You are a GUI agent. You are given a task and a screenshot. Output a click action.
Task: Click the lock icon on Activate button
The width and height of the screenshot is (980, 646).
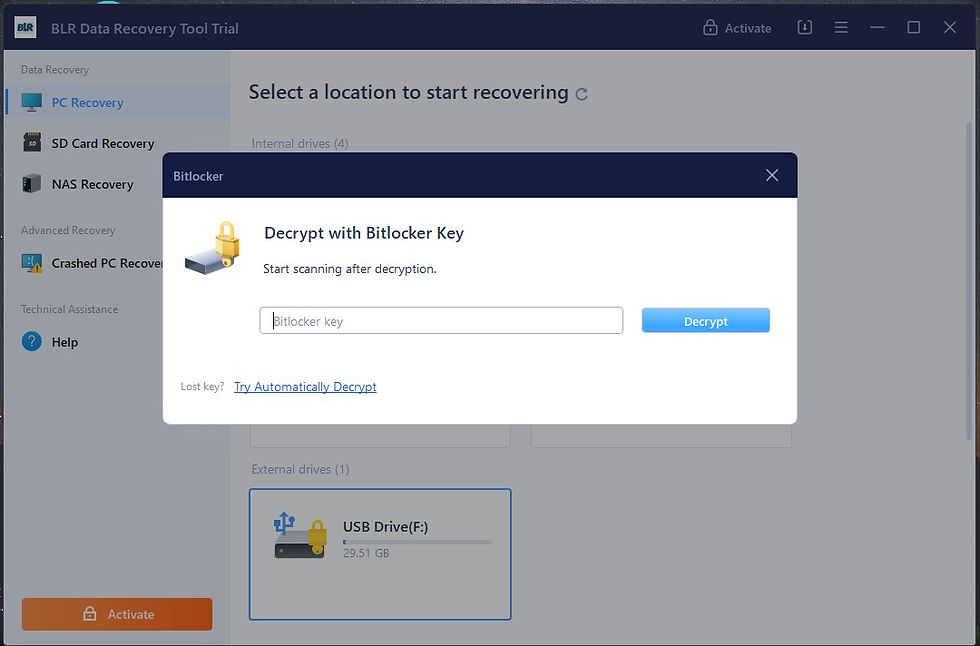(90, 614)
